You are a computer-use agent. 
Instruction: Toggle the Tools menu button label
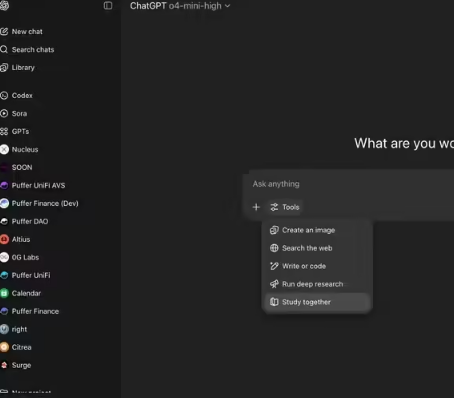(291, 207)
